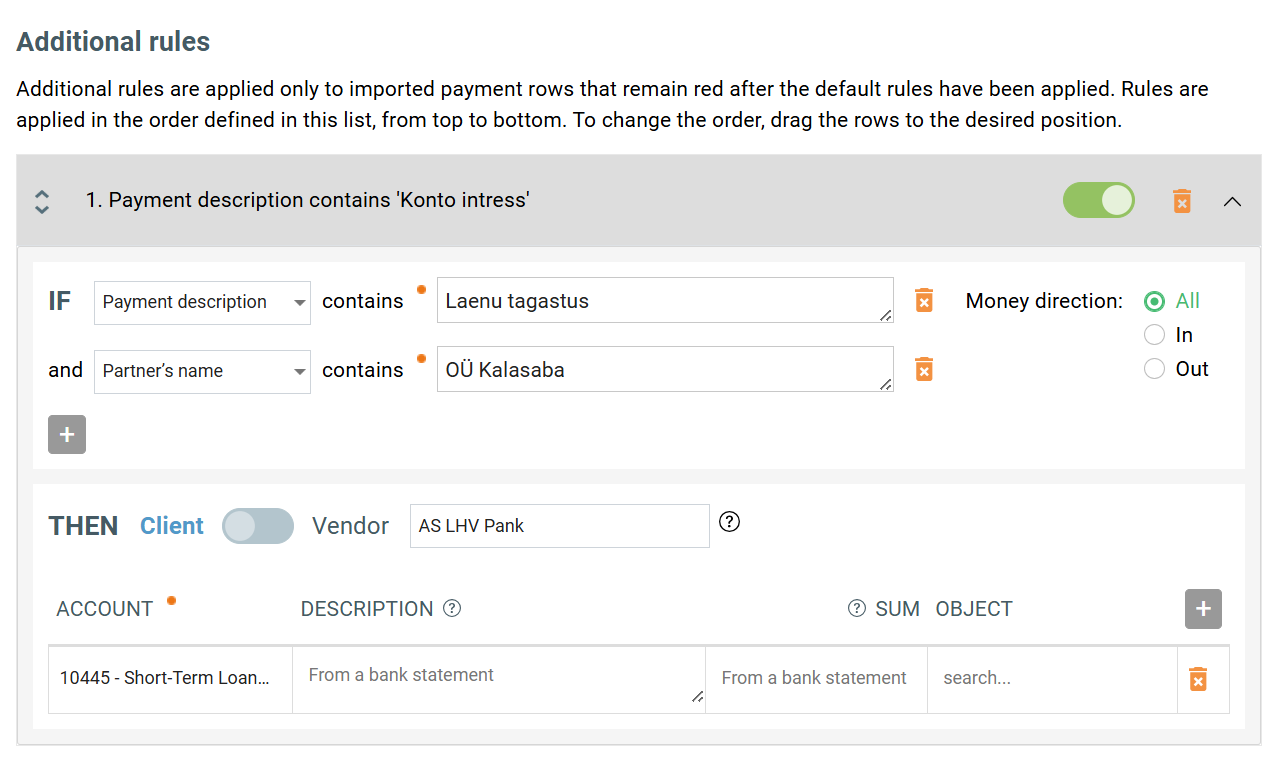Click the drag-reorder handle for rule 1
This screenshot has height=757, width=1270.
click(x=42, y=201)
